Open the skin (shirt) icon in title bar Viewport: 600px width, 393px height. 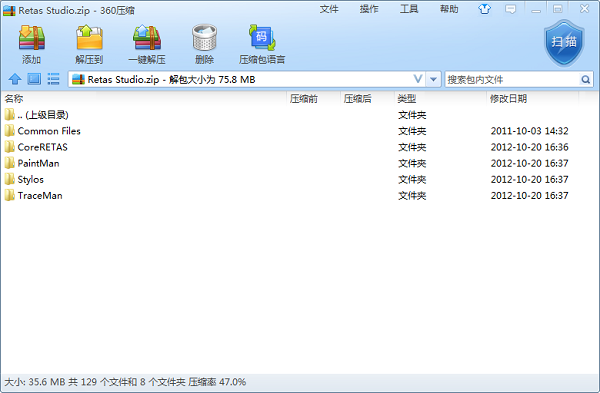click(484, 9)
